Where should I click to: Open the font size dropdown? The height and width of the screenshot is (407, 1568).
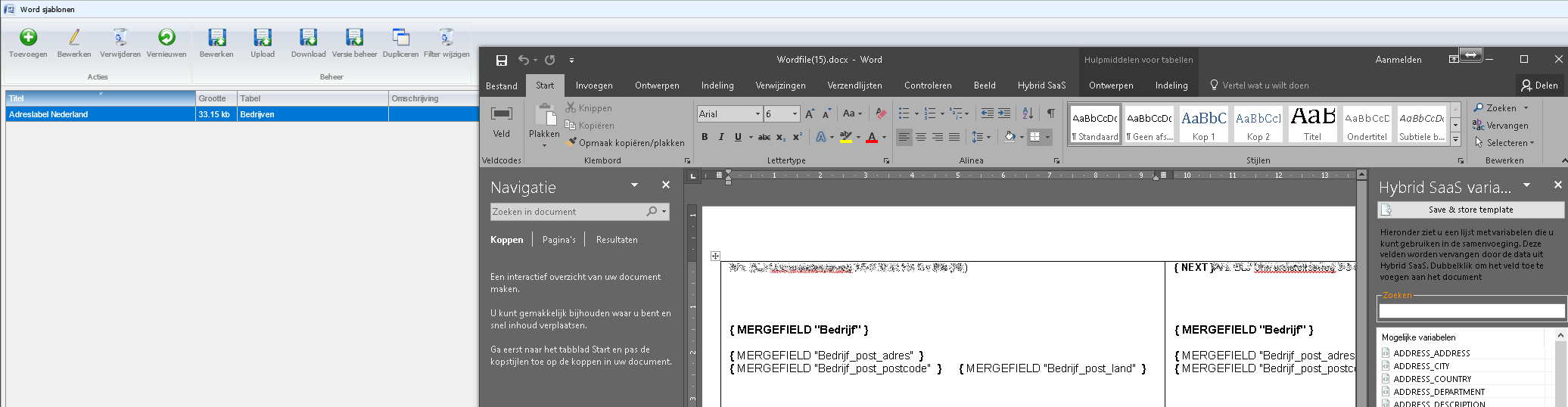coord(795,114)
